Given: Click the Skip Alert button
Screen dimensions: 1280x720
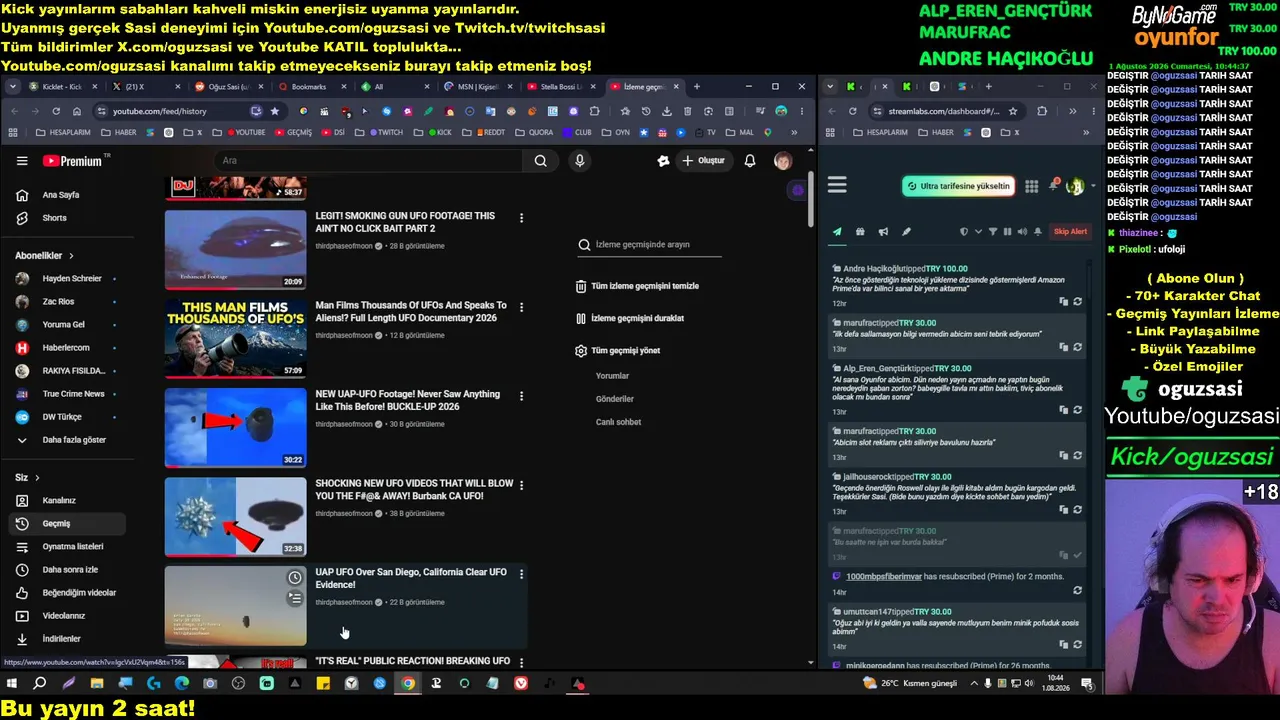Looking at the screenshot, I should tap(1070, 232).
